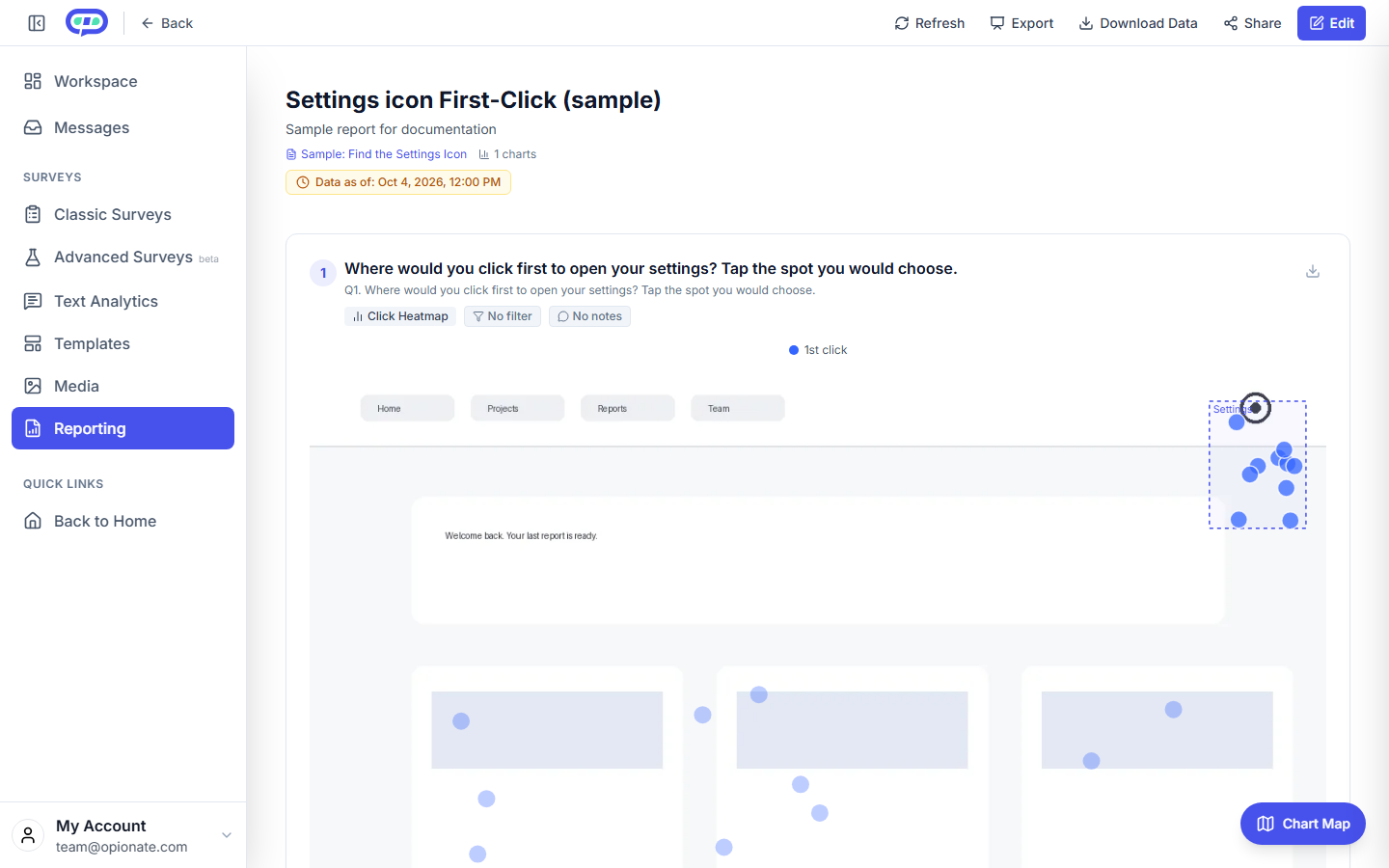Screen dimensions: 1389x868
Task: Click Download Data in the top bar
Action: pos(1138,23)
